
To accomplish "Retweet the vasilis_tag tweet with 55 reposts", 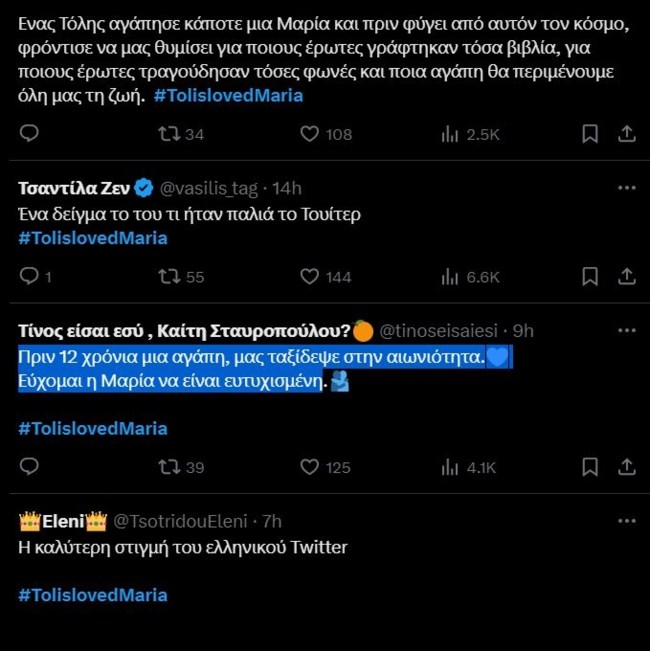I will 170,276.
